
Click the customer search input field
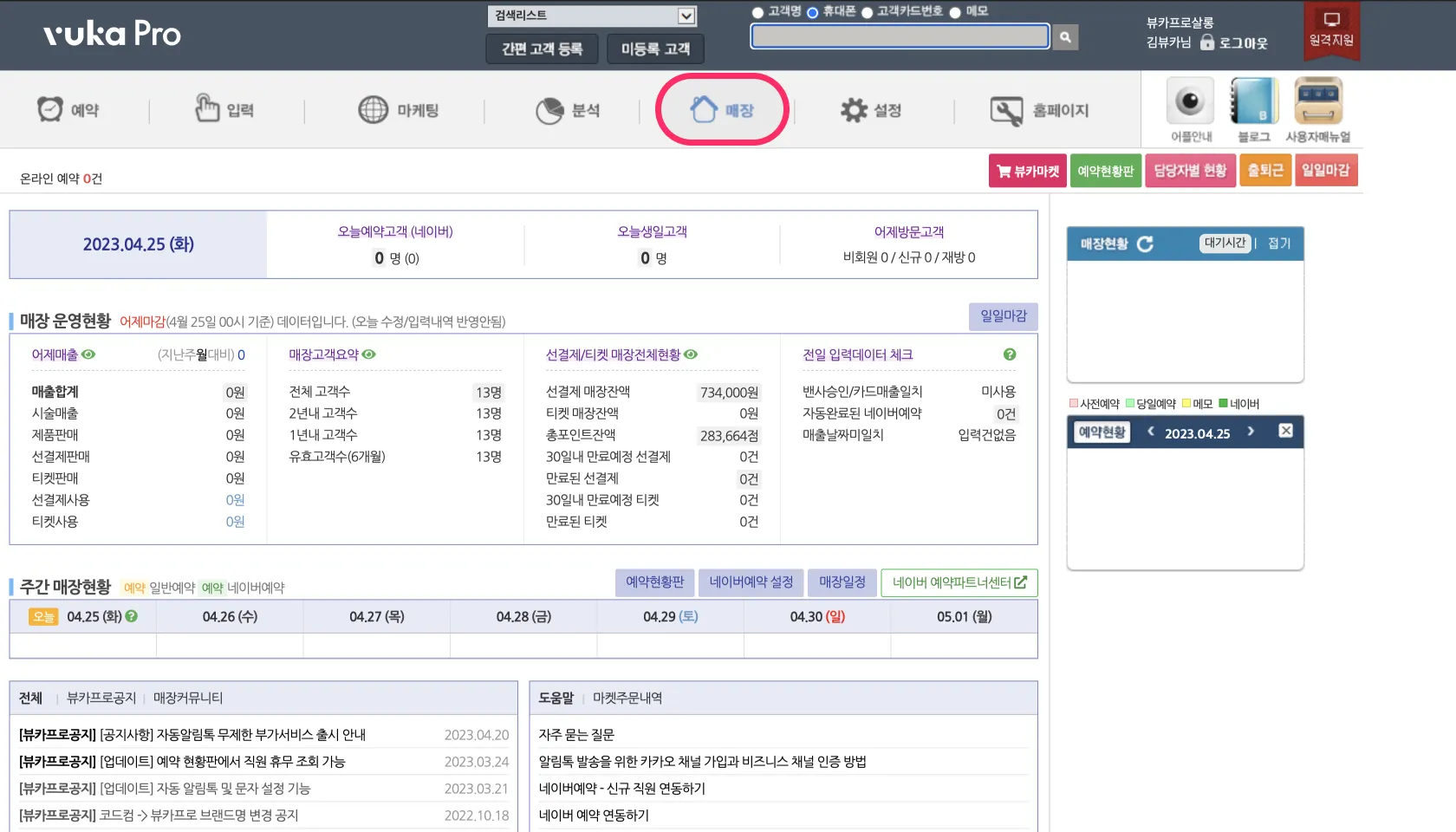pos(900,36)
